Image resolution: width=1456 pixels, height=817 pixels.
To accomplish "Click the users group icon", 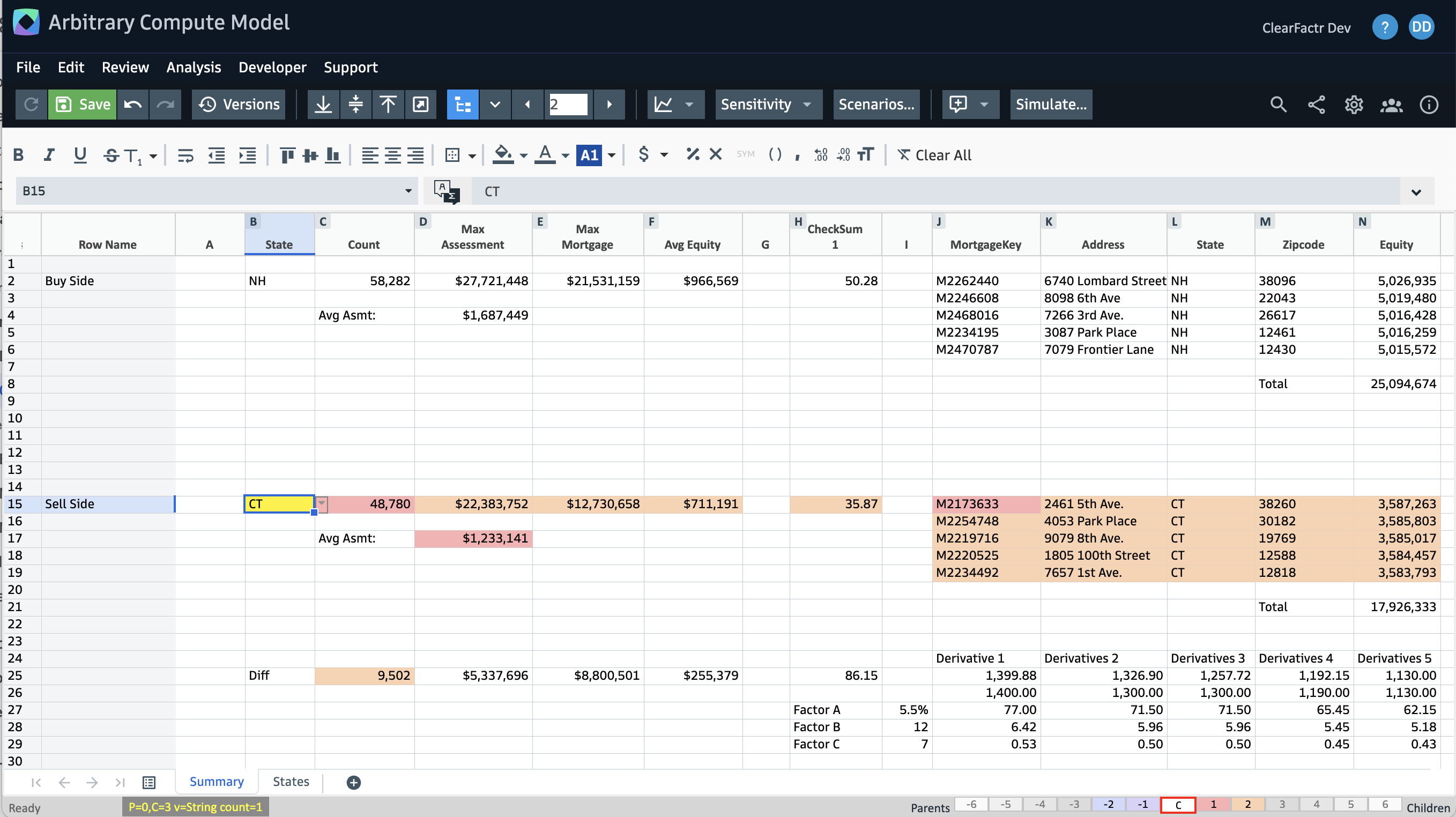I will (1391, 105).
